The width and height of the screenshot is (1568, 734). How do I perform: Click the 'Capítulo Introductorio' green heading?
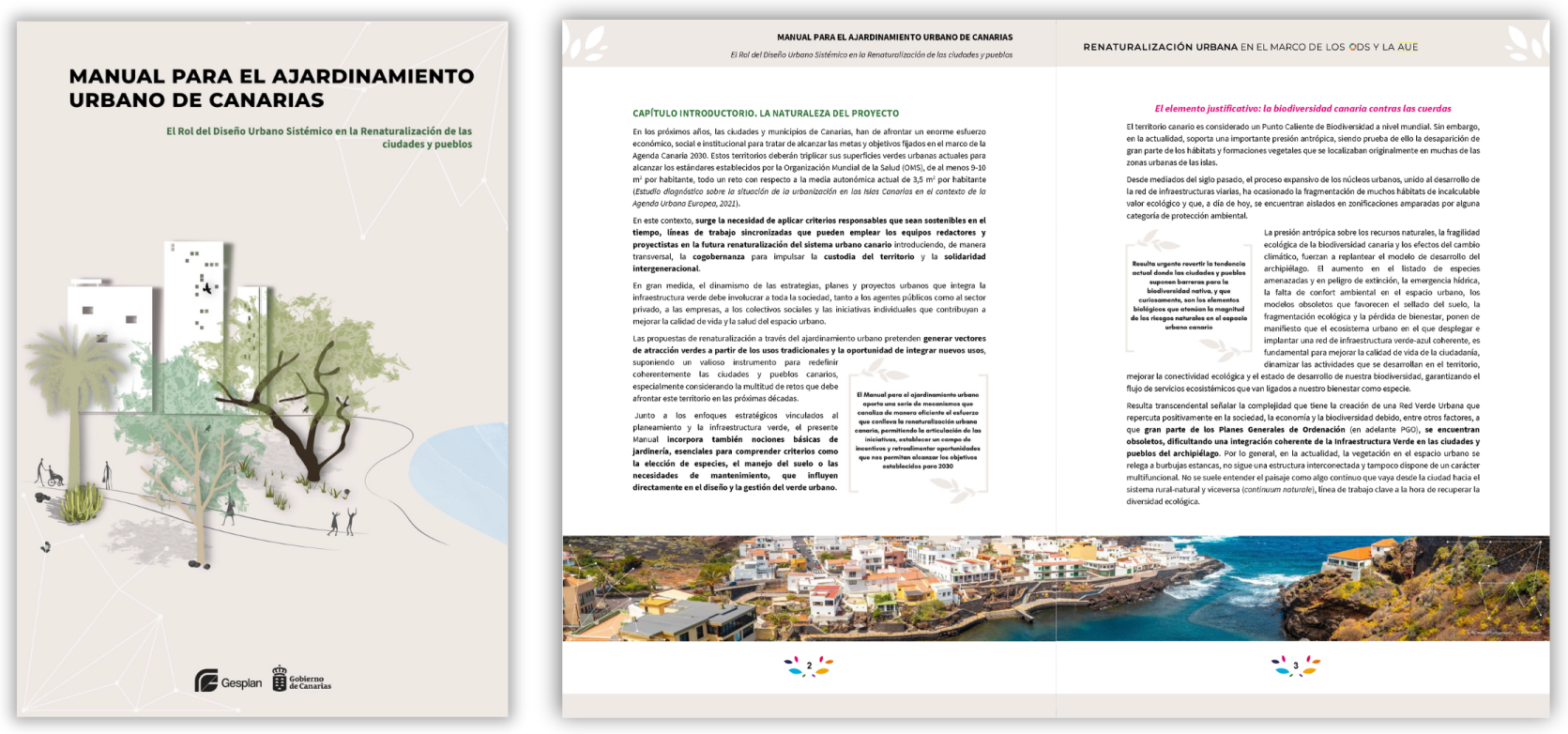point(765,114)
